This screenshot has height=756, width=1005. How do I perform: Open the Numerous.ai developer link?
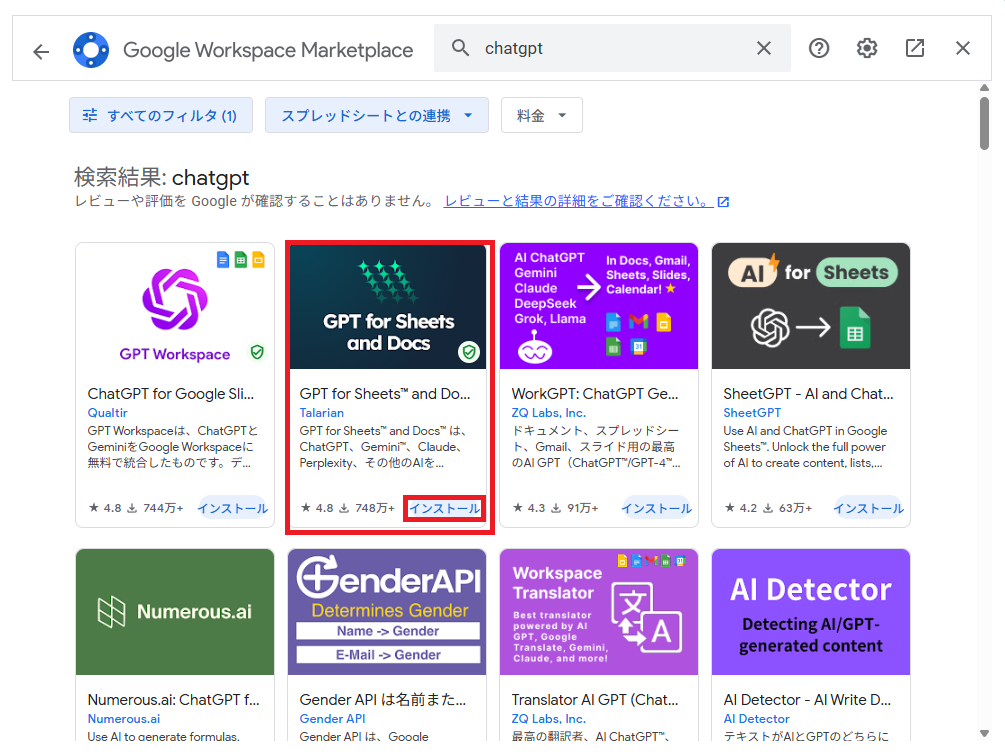[124, 719]
